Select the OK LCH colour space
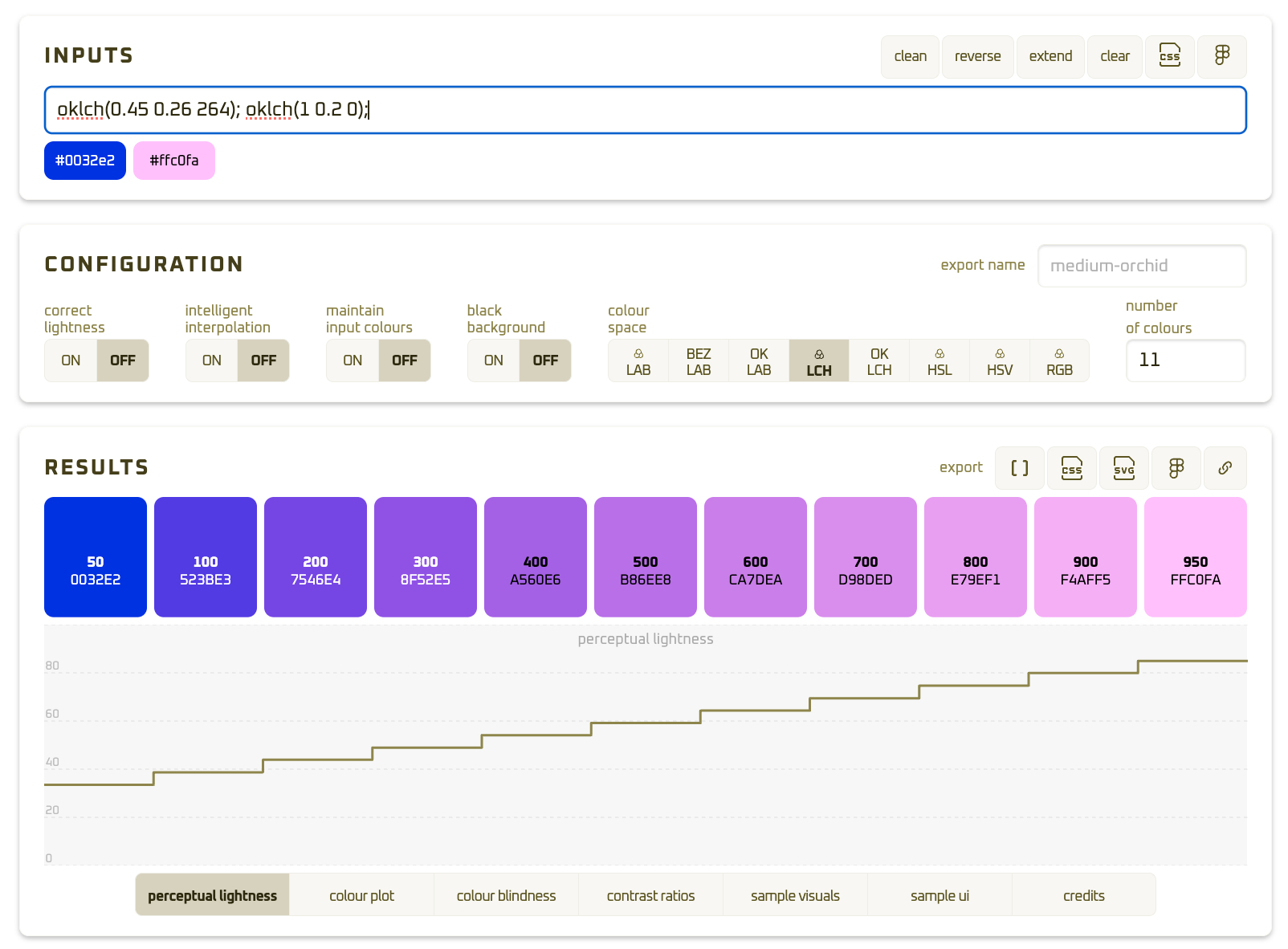The height and width of the screenshot is (949, 1288). pos(878,361)
